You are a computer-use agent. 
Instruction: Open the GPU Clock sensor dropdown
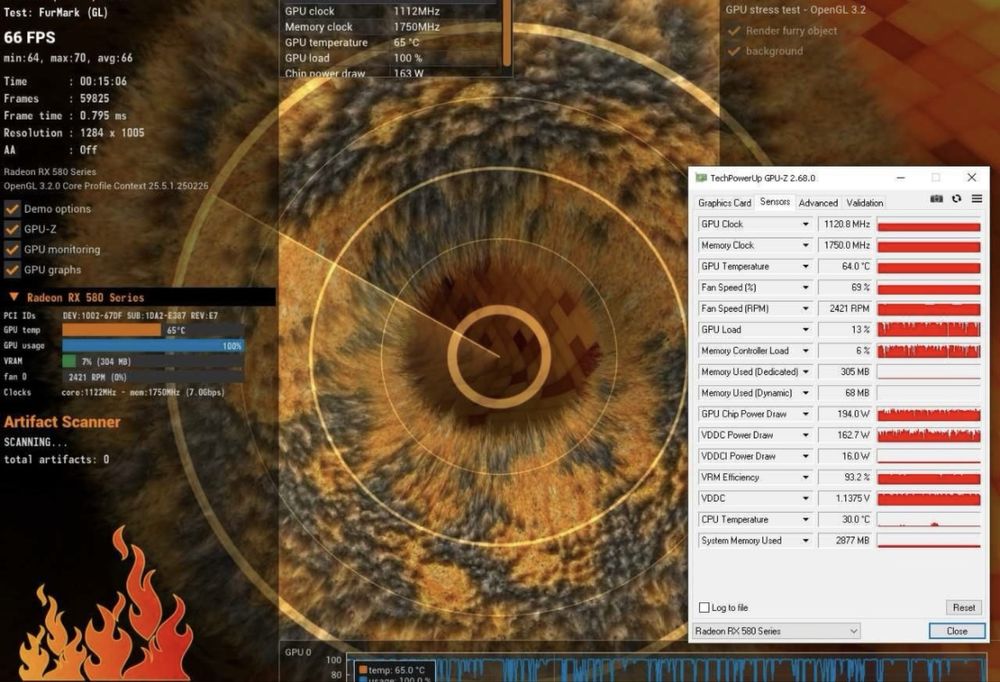(x=805, y=225)
